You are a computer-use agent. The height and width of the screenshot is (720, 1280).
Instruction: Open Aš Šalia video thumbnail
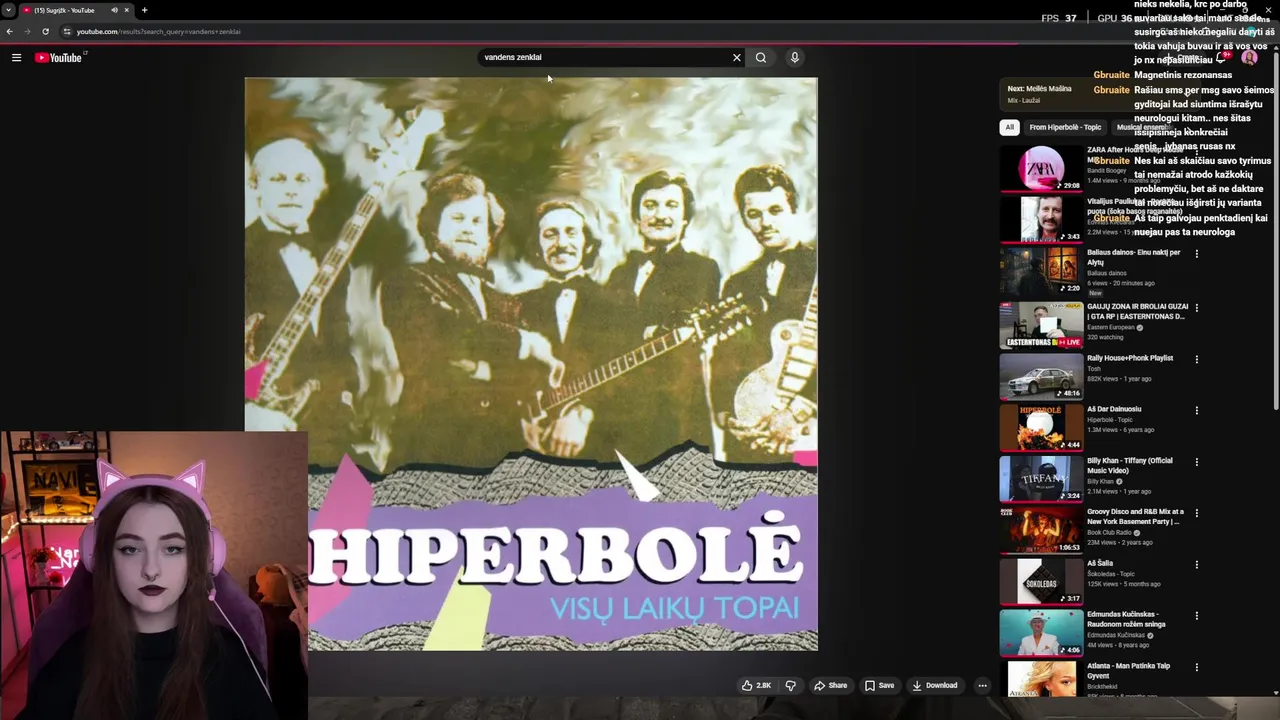pos(1041,580)
